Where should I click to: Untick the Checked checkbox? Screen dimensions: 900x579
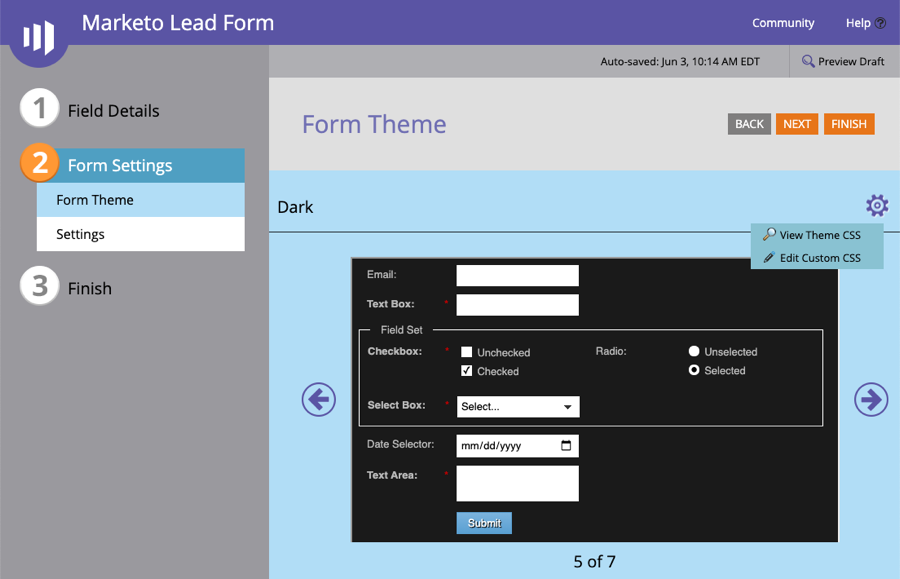[x=467, y=371]
